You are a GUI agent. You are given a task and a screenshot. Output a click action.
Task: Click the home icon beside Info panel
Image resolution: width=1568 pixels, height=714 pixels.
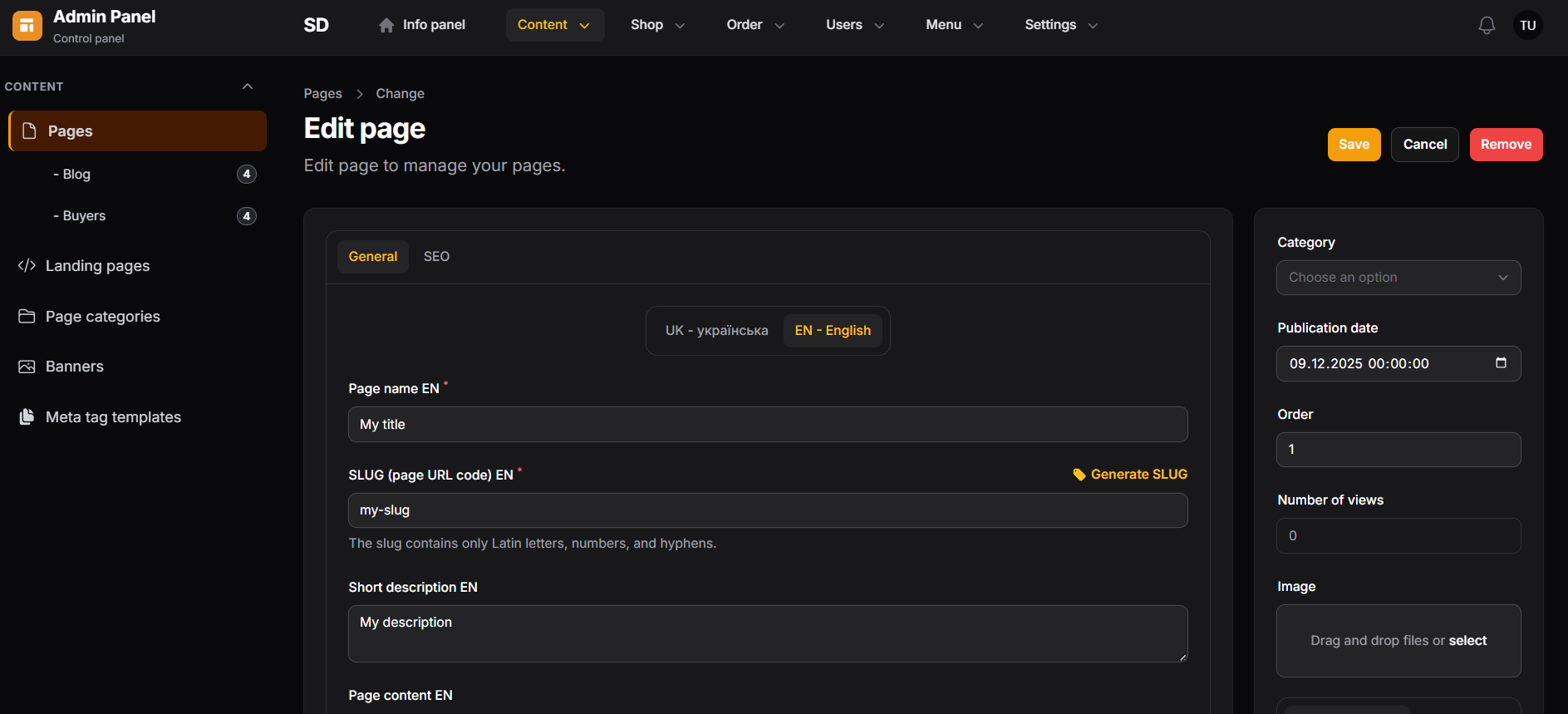386,25
